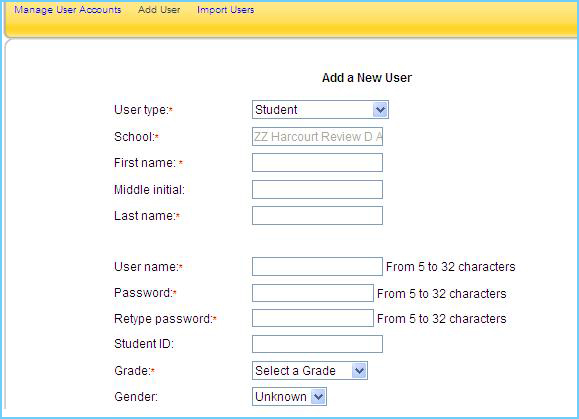Open the Add User tab
Viewport: 579px width, 419px height.
click(x=159, y=10)
